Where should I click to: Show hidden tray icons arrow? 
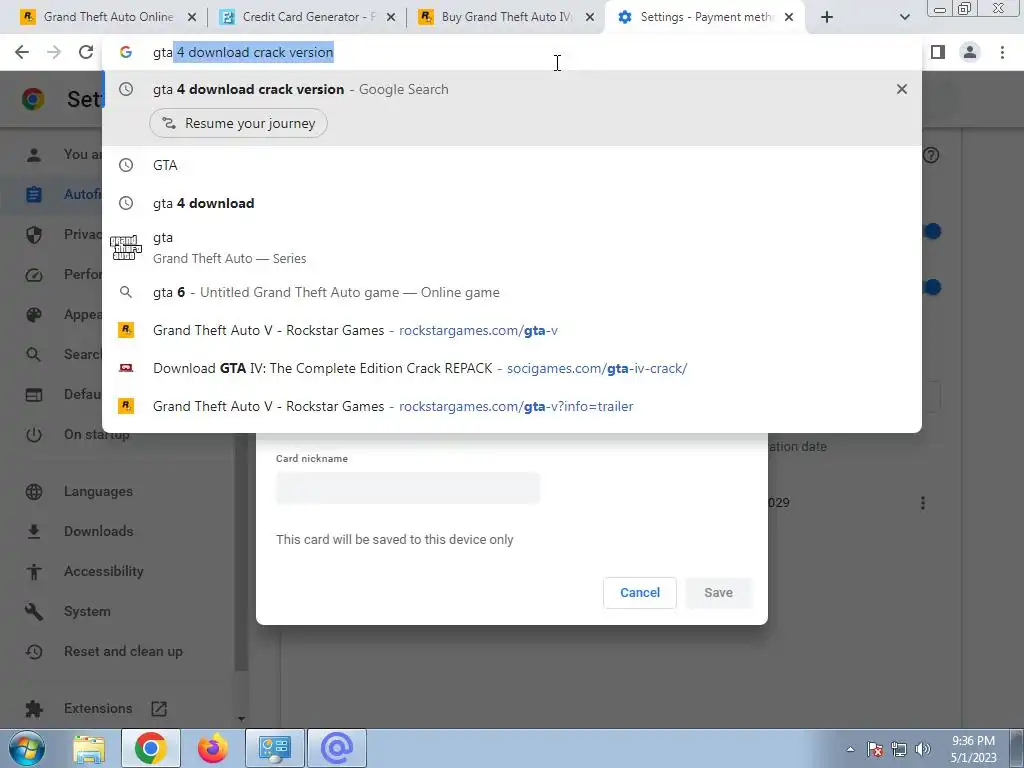click(x=850, y=749)
